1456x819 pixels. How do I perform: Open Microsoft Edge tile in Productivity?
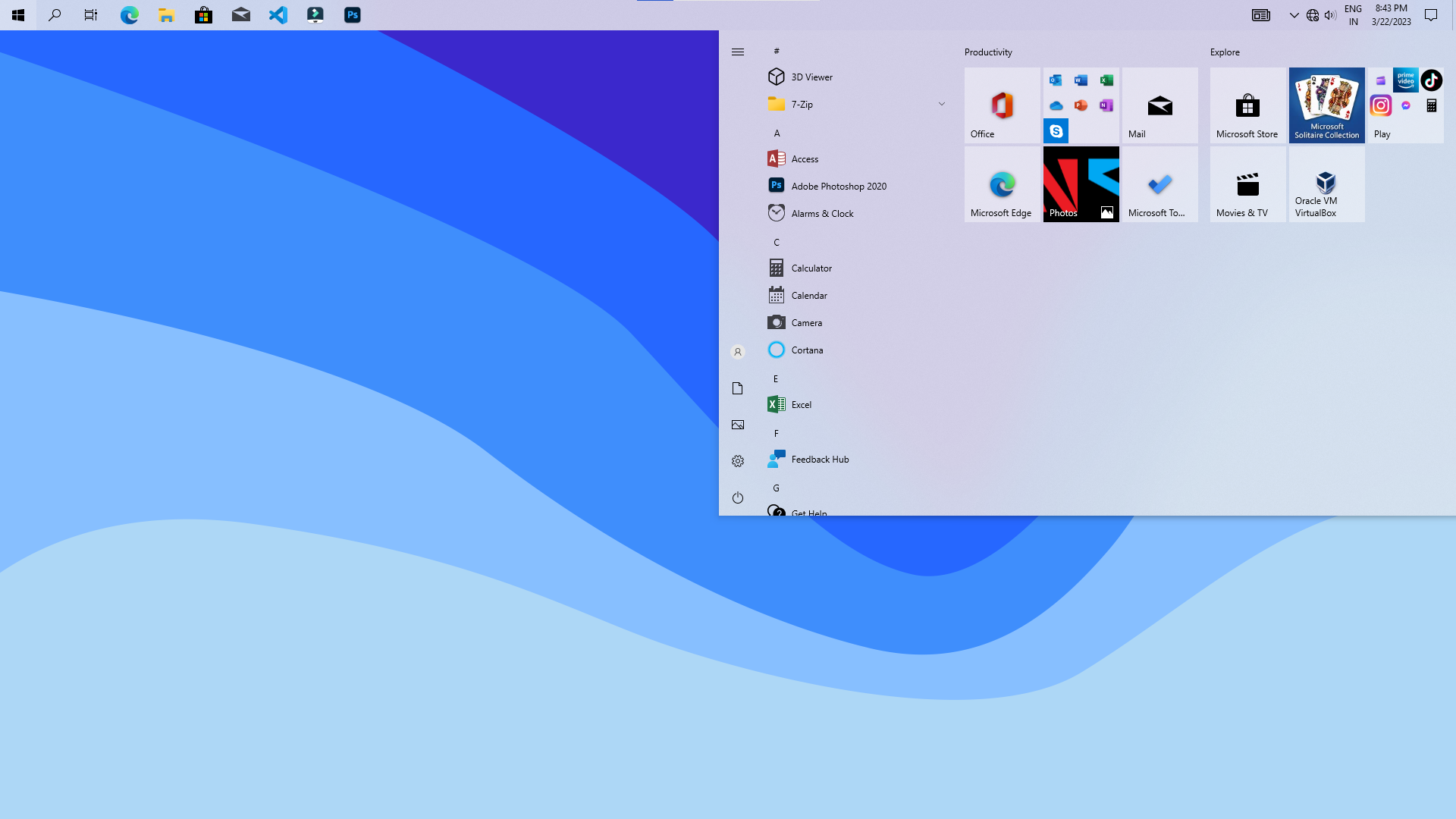pyautogui.click(x=1002, y=184)
